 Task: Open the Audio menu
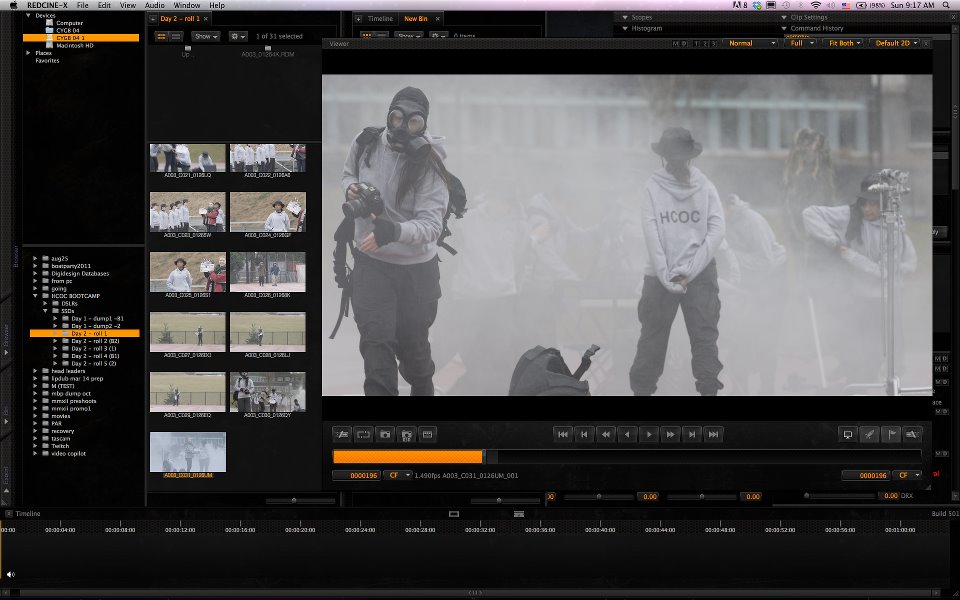(x=154, y=5)
